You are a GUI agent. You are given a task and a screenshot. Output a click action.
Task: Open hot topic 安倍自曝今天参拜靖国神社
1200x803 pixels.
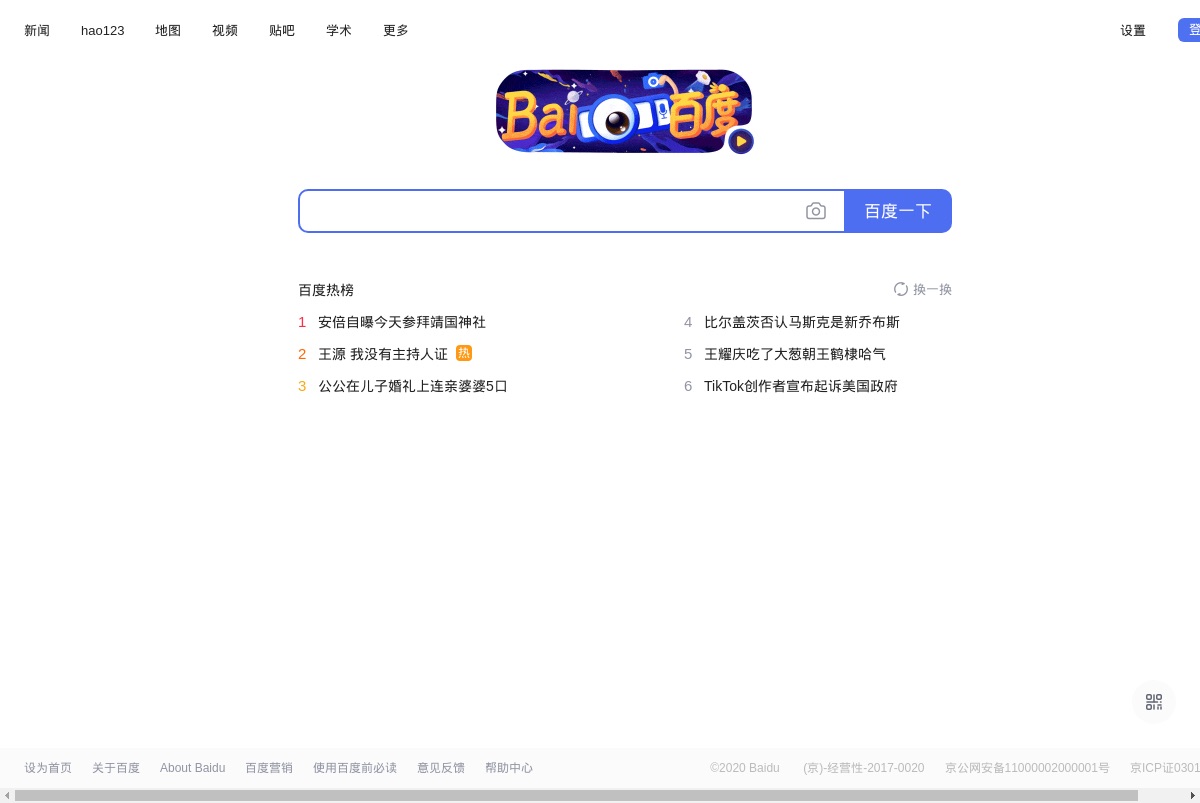point(402,322)
